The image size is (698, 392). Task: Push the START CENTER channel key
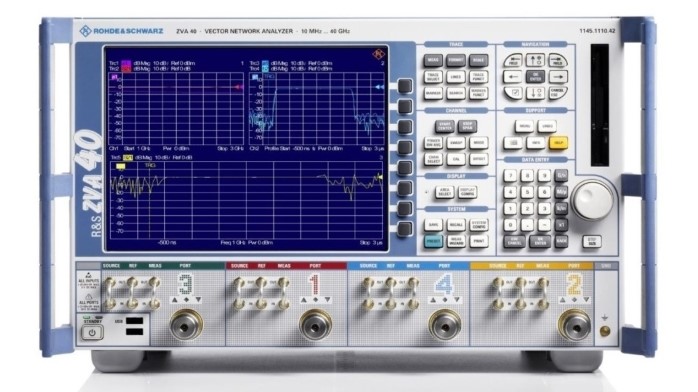tap(444, 126)
